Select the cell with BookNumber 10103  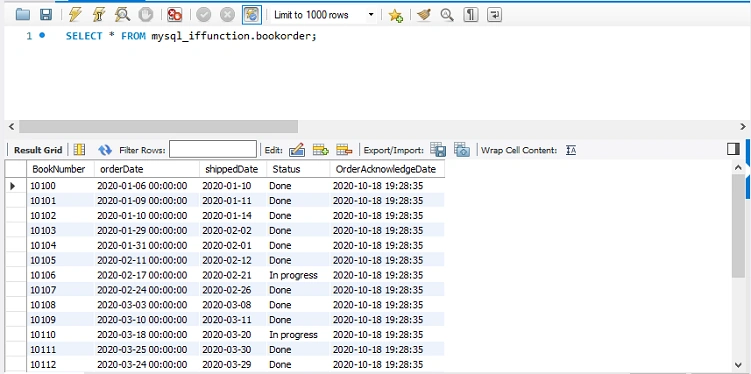pyautogui.click(x=60, y=230)
